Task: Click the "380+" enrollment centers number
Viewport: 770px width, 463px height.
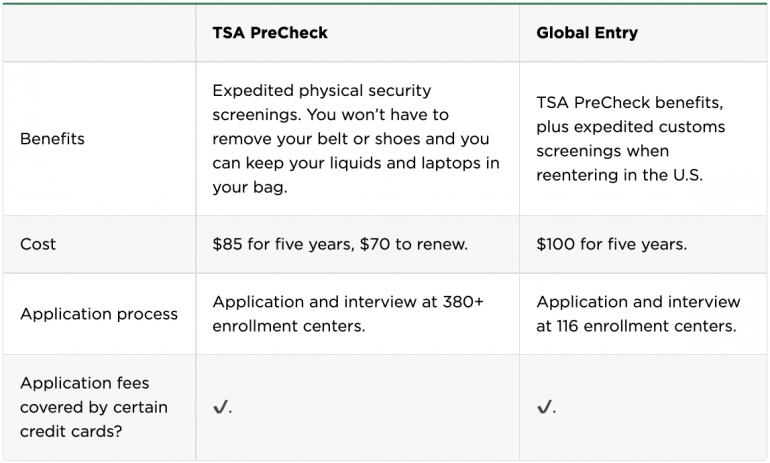Action: 463,302
